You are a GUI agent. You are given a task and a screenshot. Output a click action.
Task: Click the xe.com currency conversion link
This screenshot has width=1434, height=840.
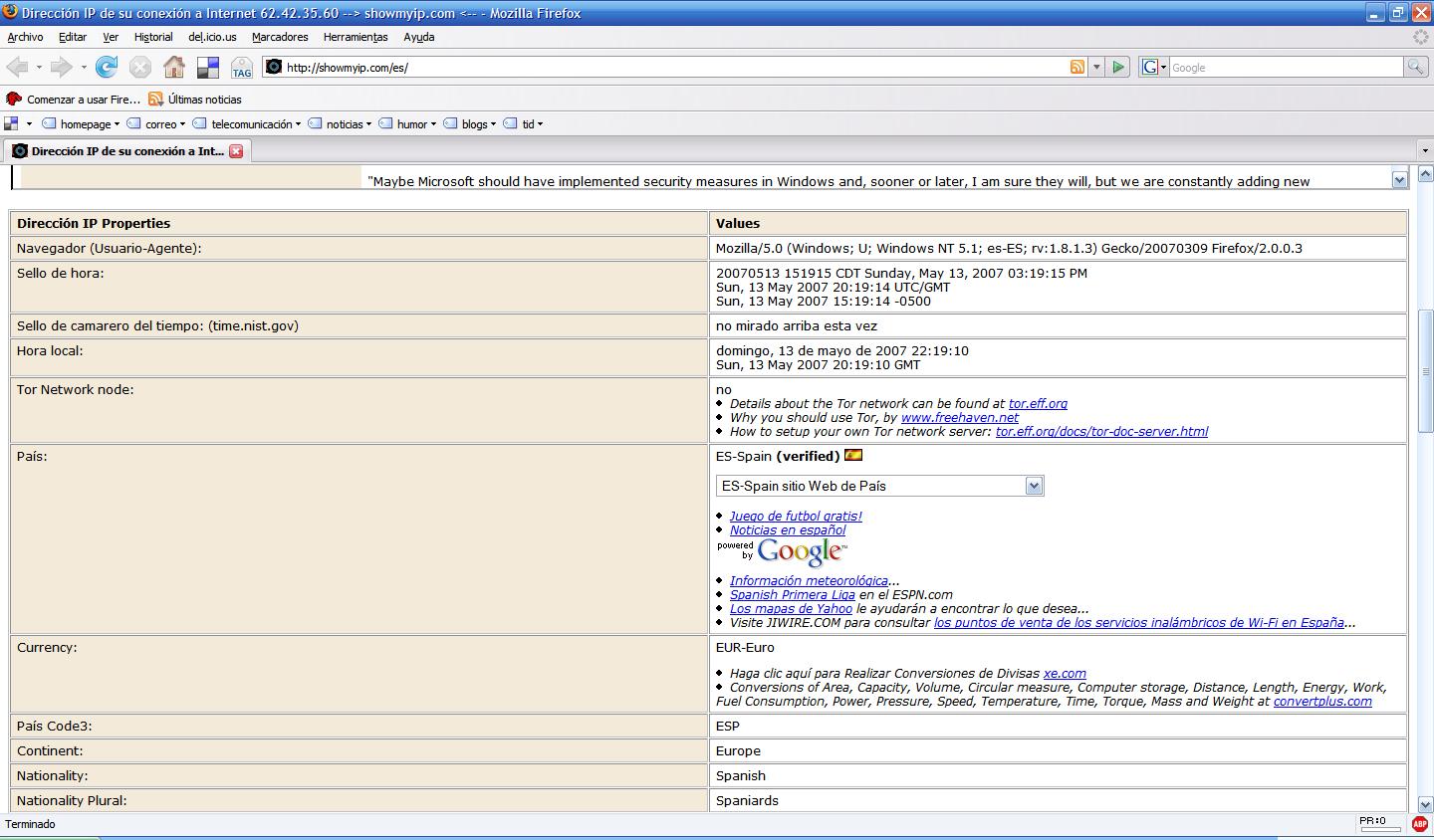1065,674
